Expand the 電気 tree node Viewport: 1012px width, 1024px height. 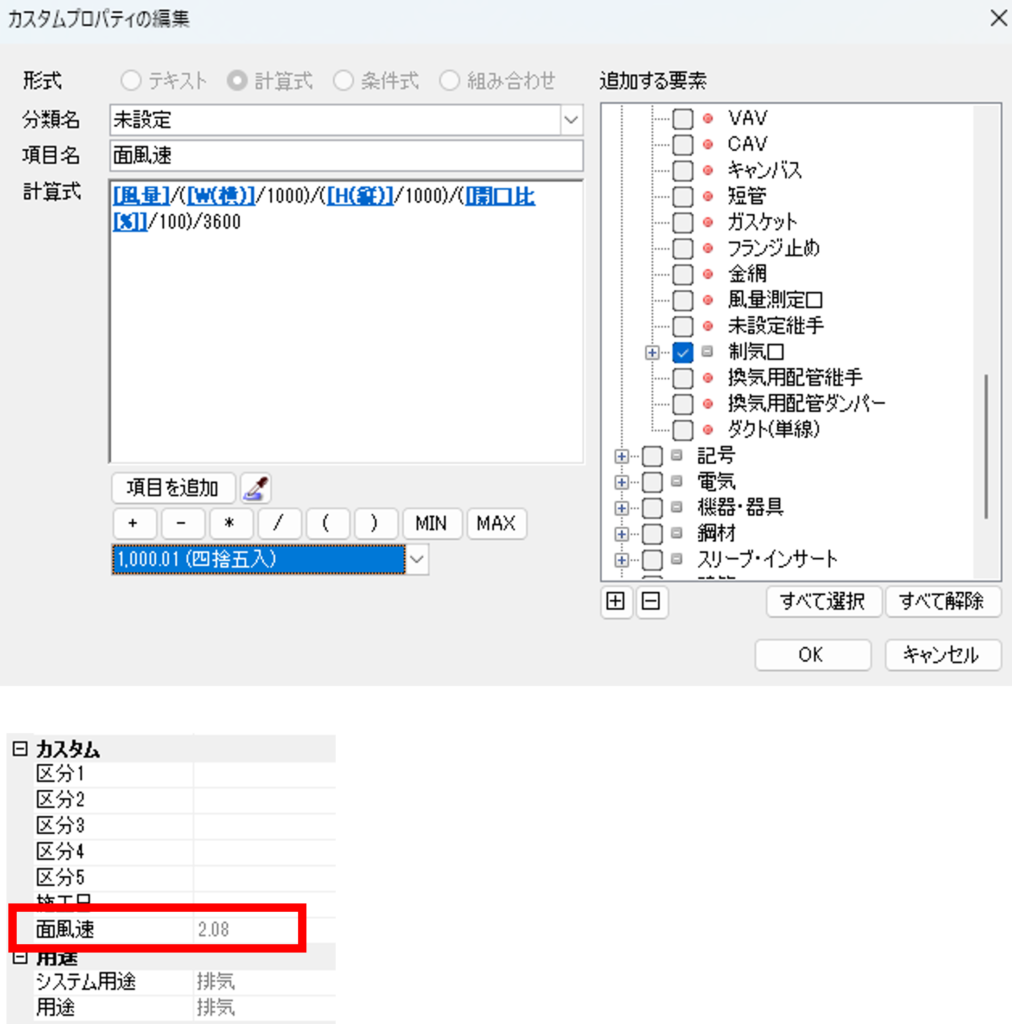point(622,482)
